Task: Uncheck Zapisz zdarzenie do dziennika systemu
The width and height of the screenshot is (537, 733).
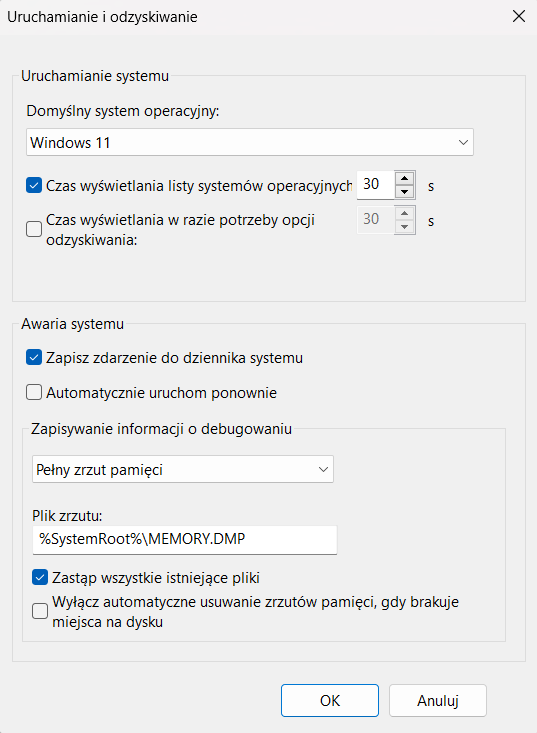Action: 34,358
